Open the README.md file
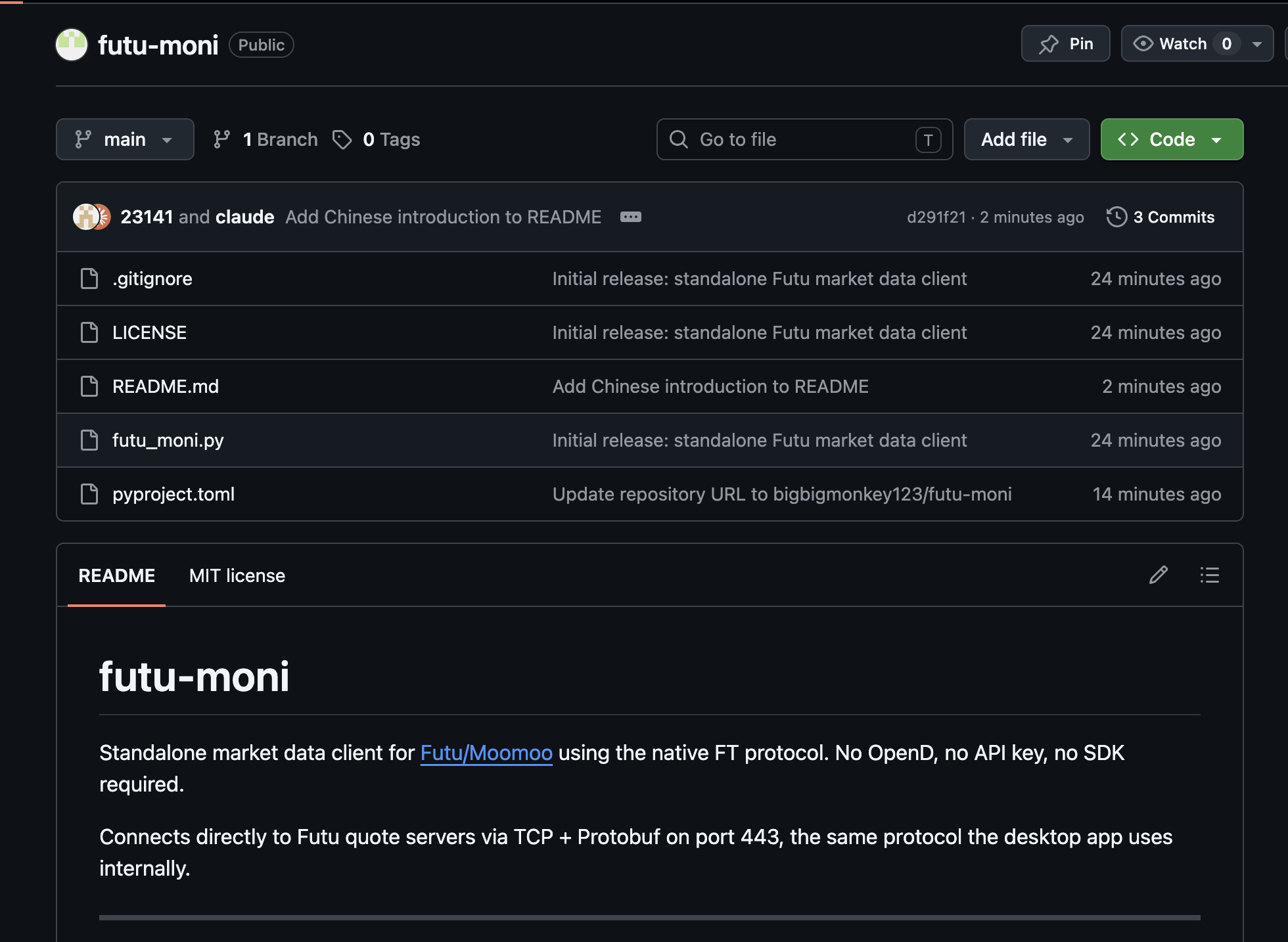This screenshot has width=1288, height=942. click(166, 386)
